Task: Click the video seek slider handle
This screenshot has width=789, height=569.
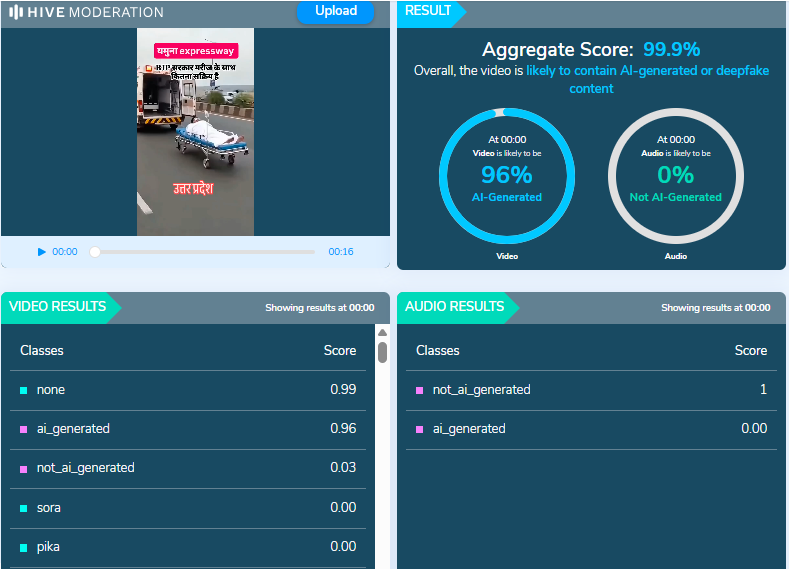Action: [95, 252]
